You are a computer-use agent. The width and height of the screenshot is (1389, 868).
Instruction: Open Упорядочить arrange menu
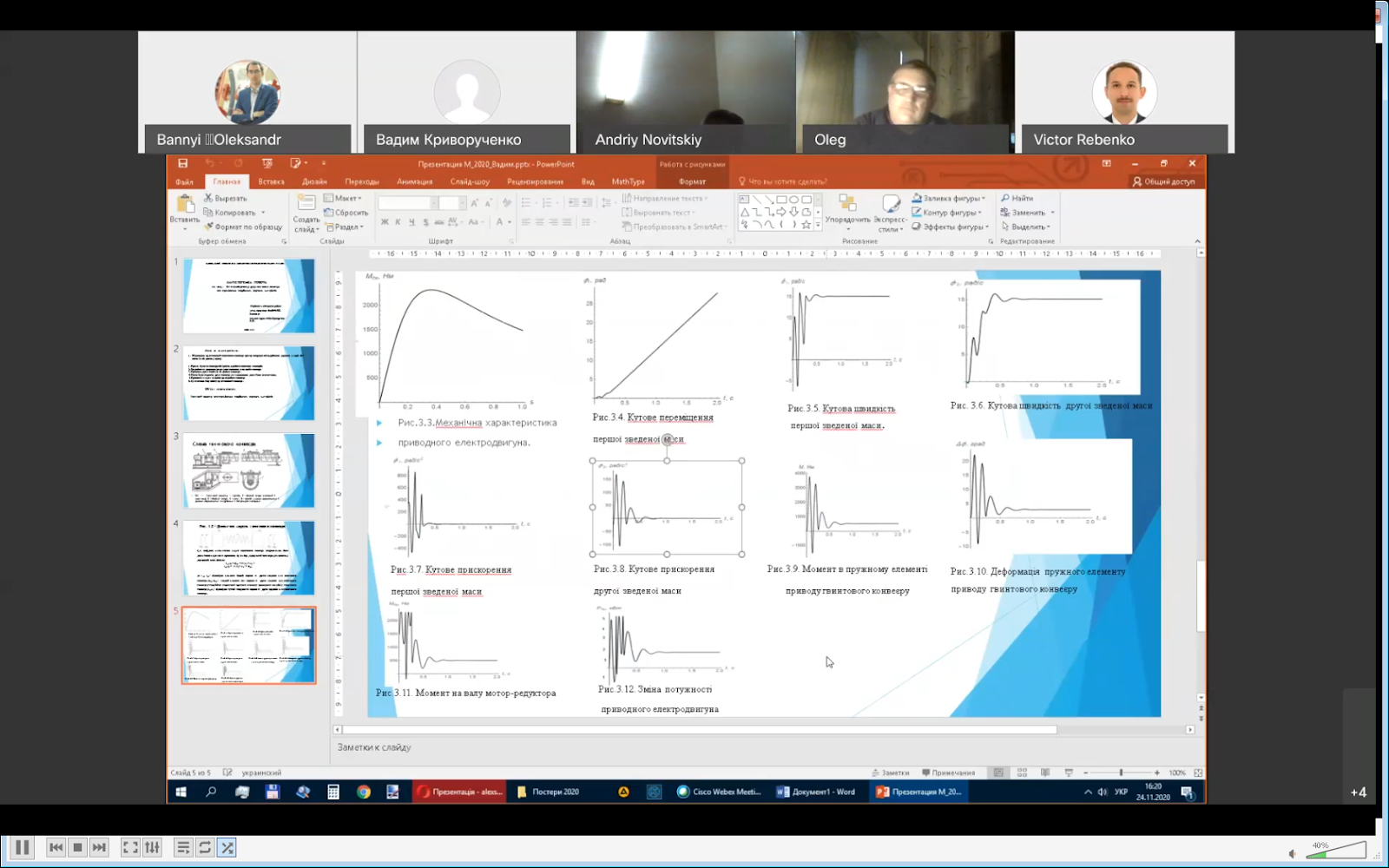[x=847, y=212]
